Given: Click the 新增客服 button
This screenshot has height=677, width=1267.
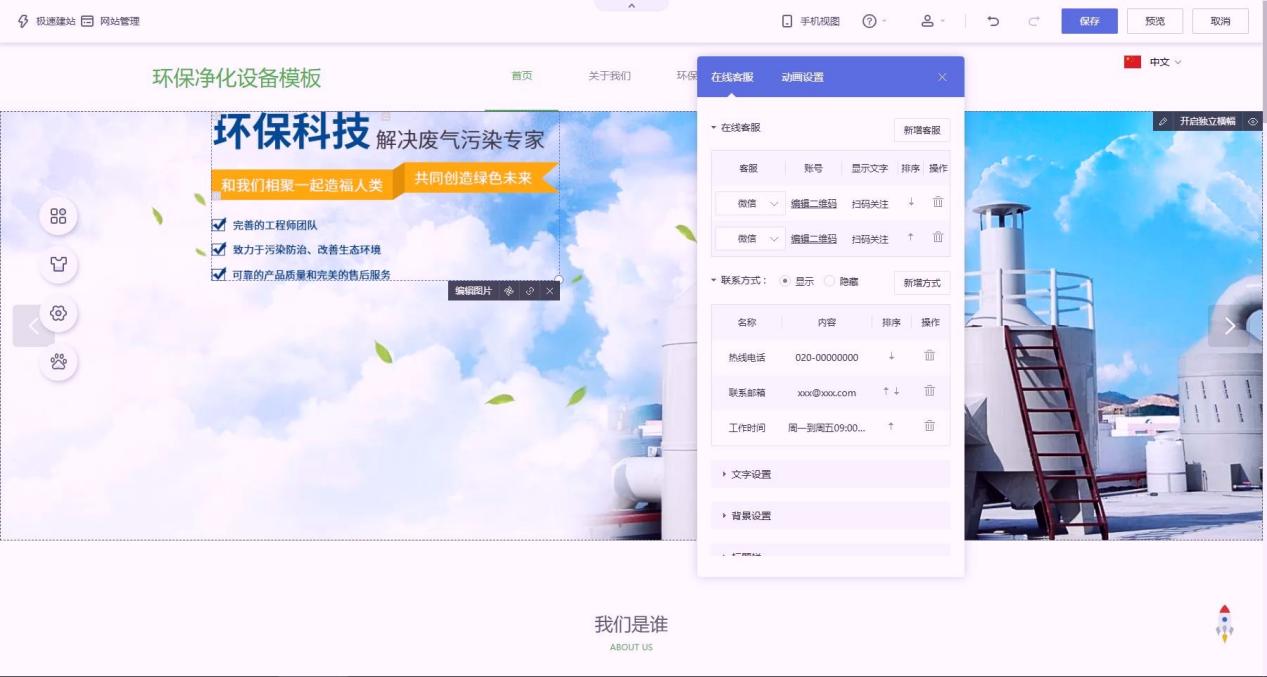Looking at the screenshot, I should pyautogui.click(x=921, y=130).
